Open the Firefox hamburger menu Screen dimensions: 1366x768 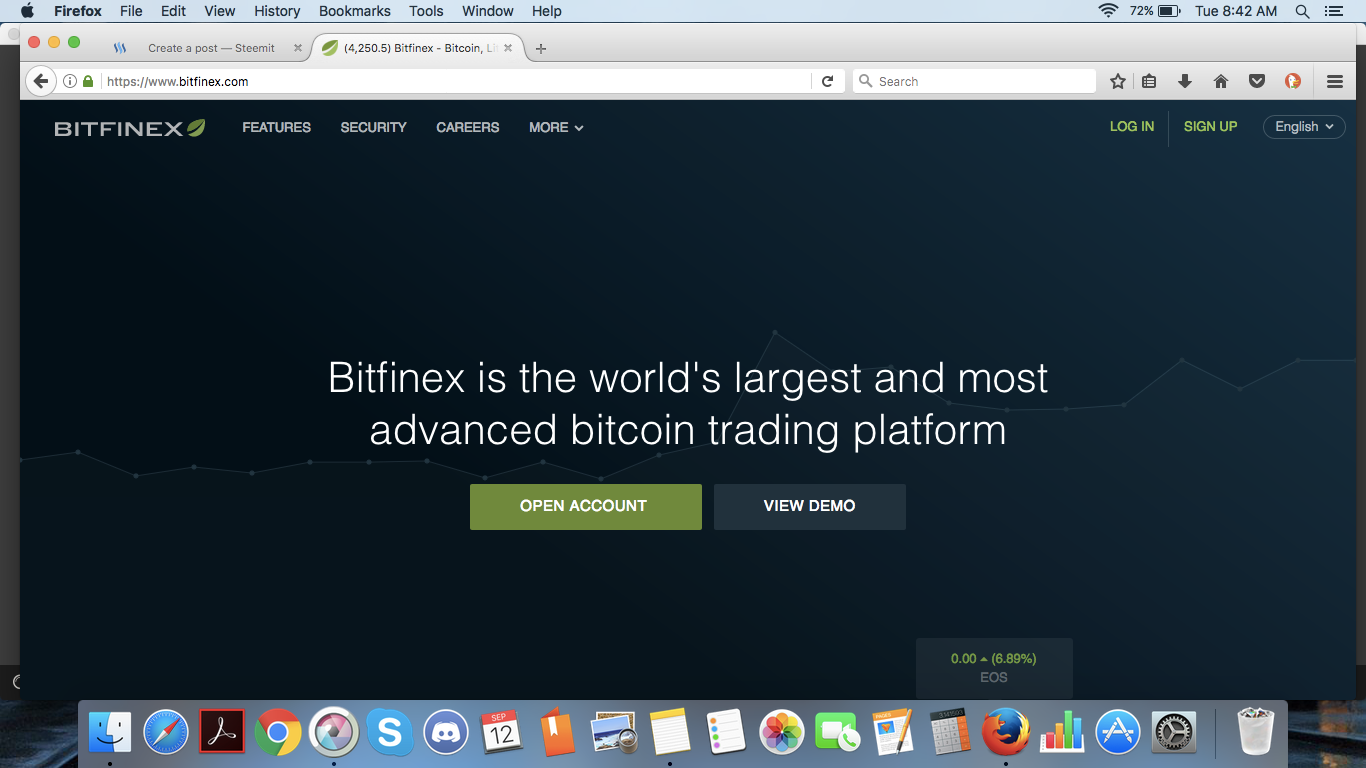click(1335, 81)
